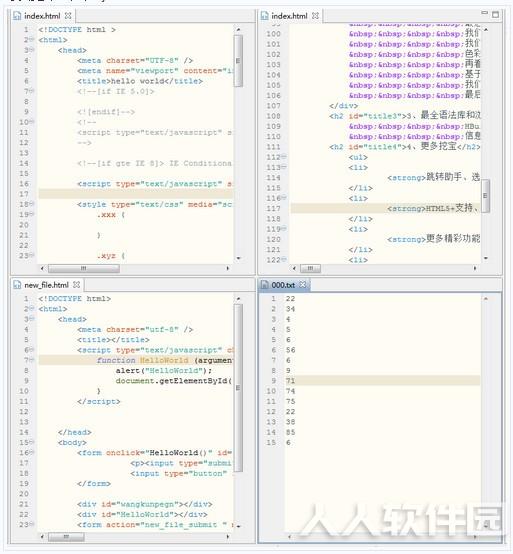Click file icon of index.html tab above DOCTYPE code

pos(17,16)
